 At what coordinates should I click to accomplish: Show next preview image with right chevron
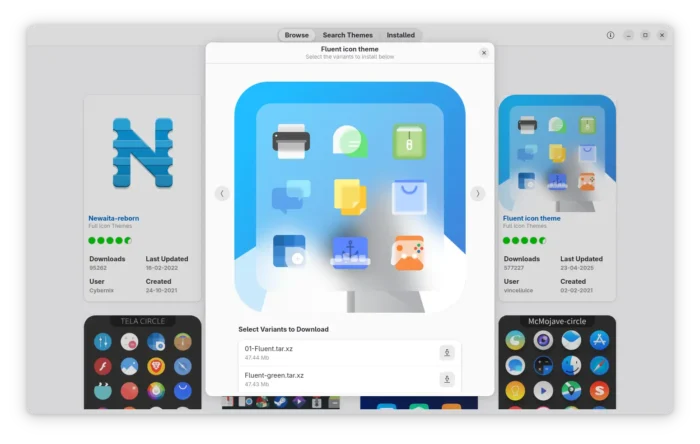click(x=477, y=193)
